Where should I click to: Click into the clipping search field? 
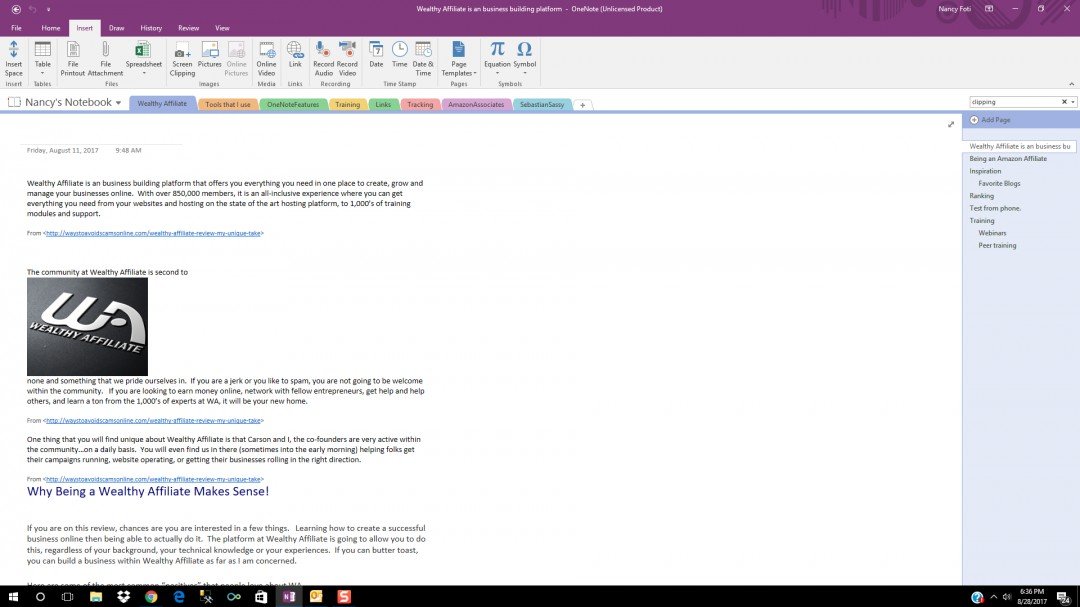point(1014,102)
